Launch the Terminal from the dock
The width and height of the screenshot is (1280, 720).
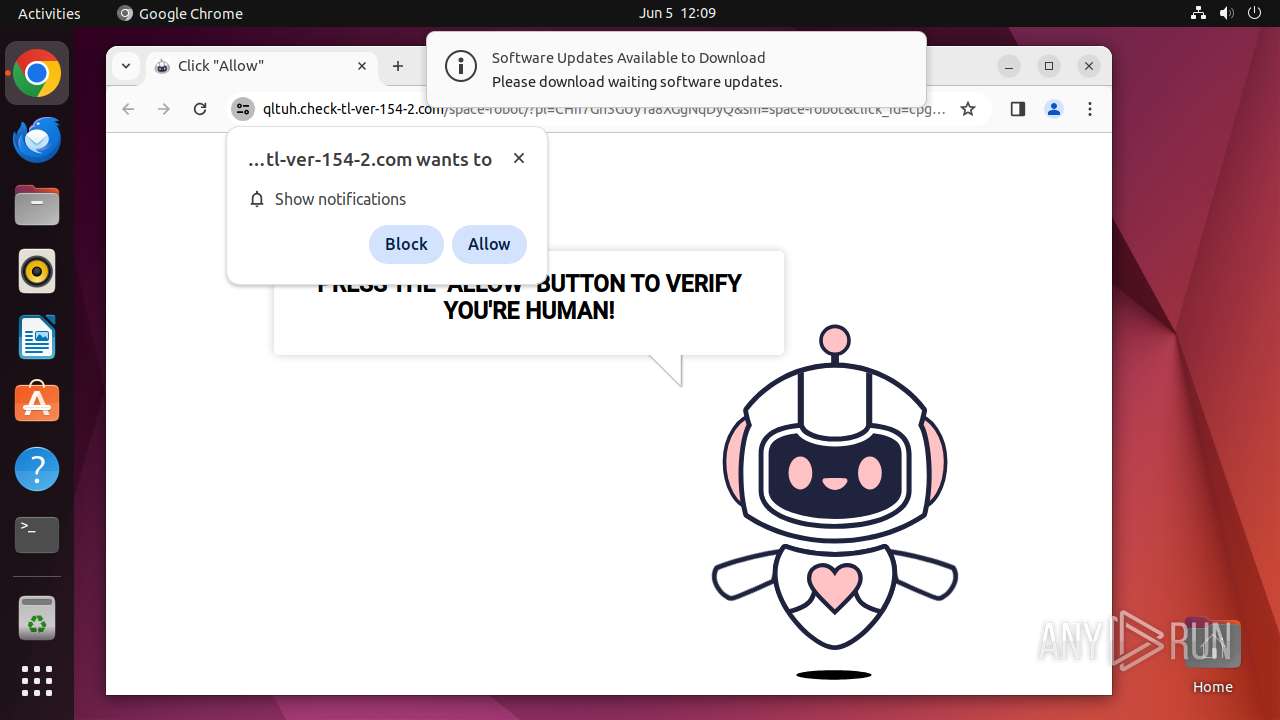(37, 535)
